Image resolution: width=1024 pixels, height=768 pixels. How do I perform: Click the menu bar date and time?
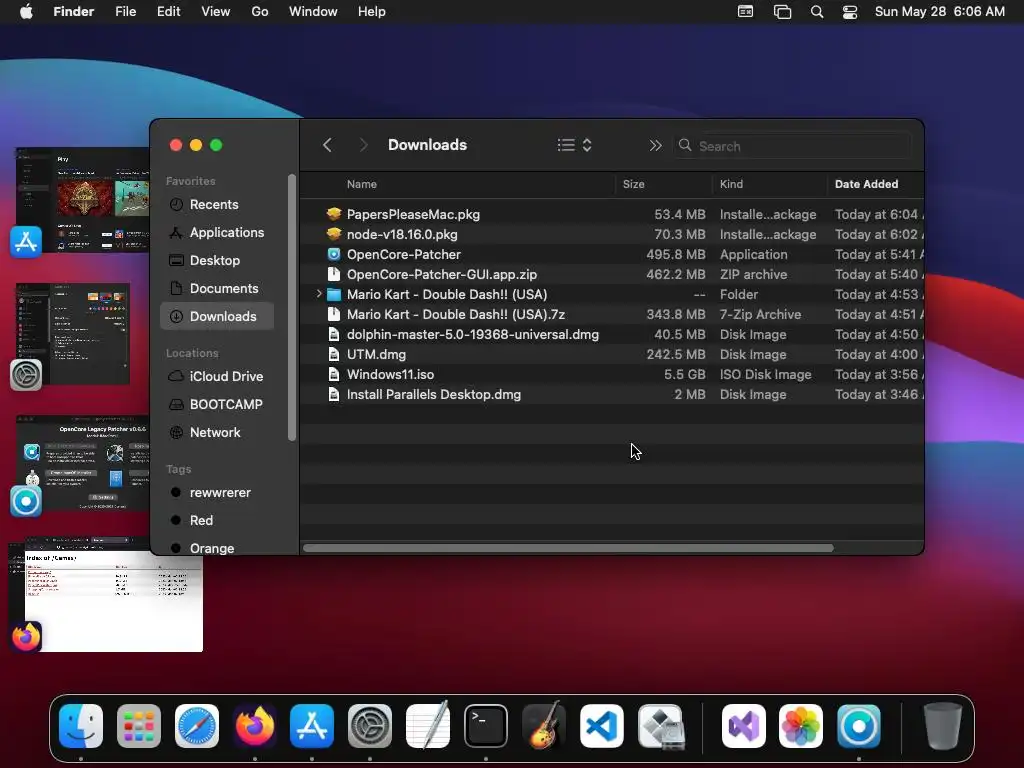click(940, 12)
